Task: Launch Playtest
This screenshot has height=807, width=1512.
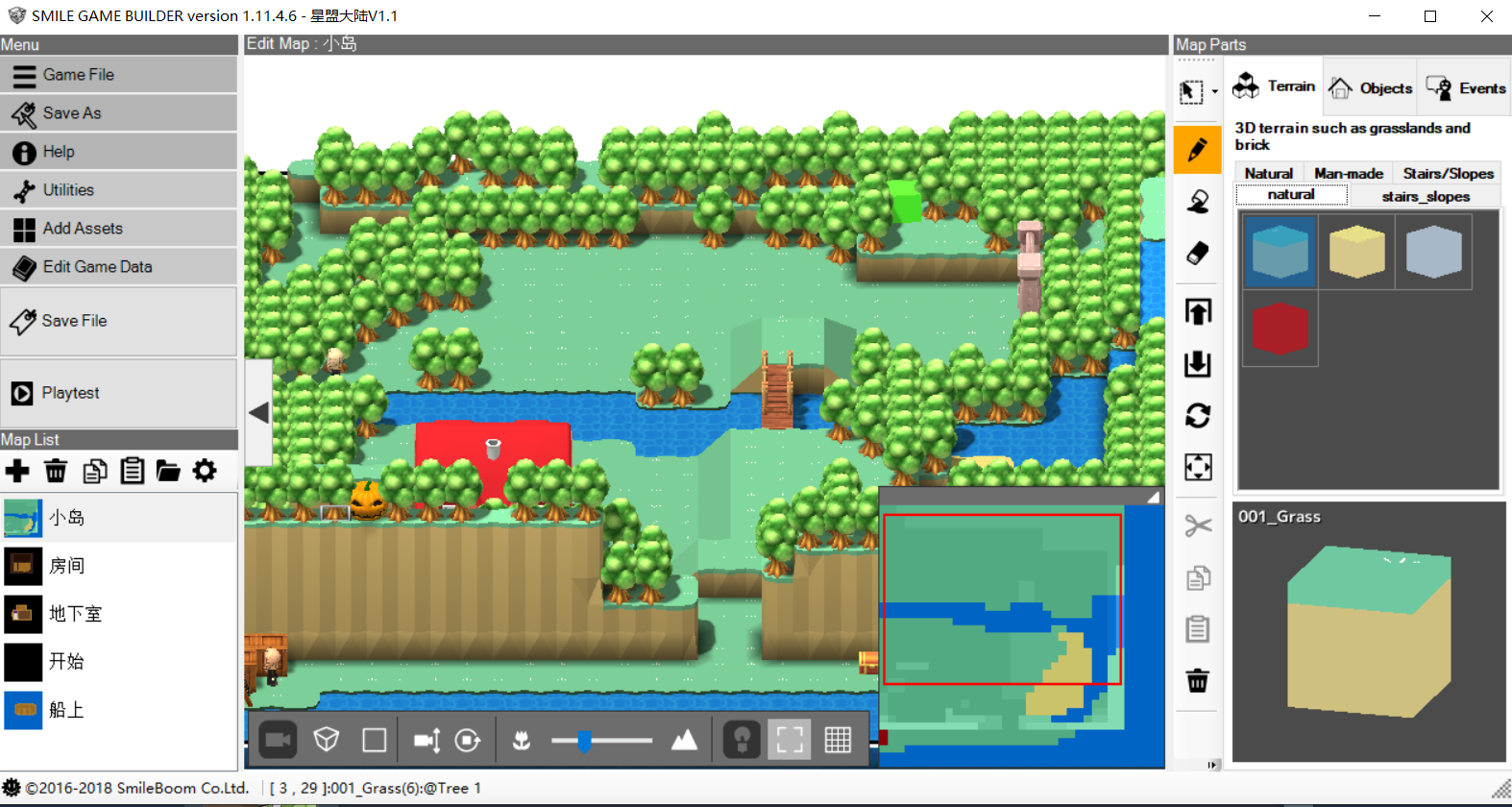Action: tap(118, 393)
